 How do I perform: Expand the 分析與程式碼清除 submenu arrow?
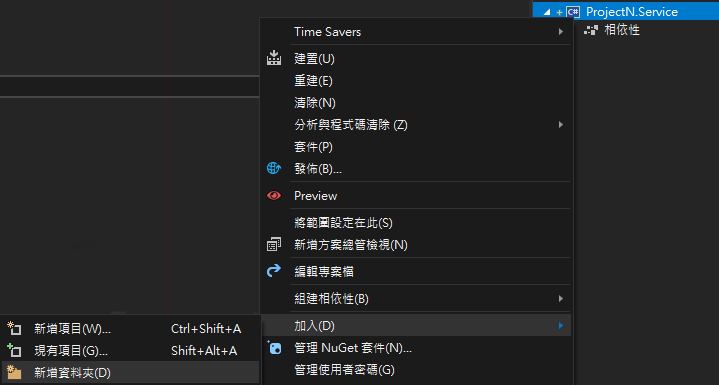[x=560, y=125]
